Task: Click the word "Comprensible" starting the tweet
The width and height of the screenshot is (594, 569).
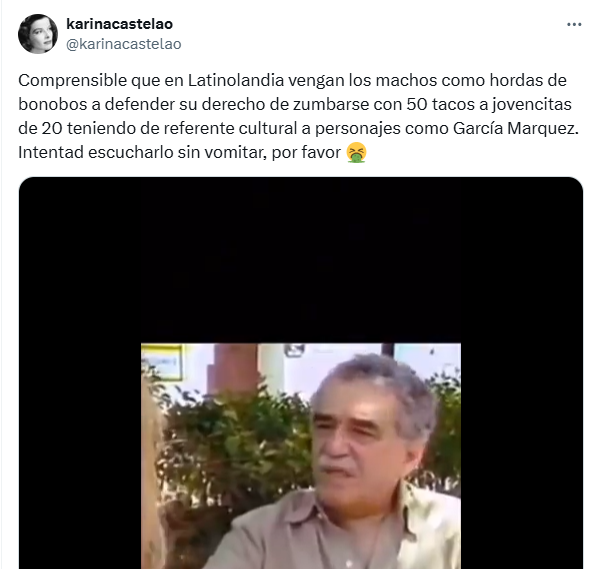Action: coord(72,81)
